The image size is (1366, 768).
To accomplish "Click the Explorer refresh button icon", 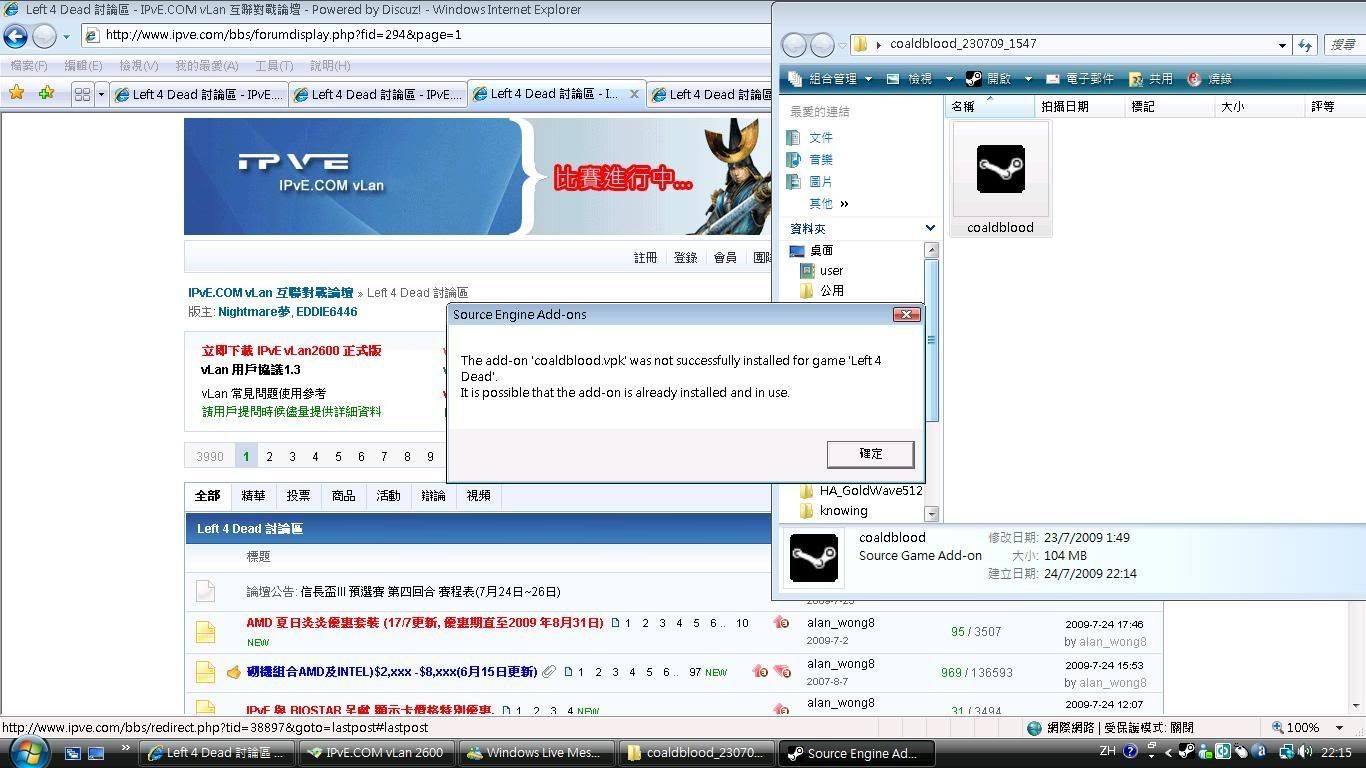I will [x=1304, y=45].
